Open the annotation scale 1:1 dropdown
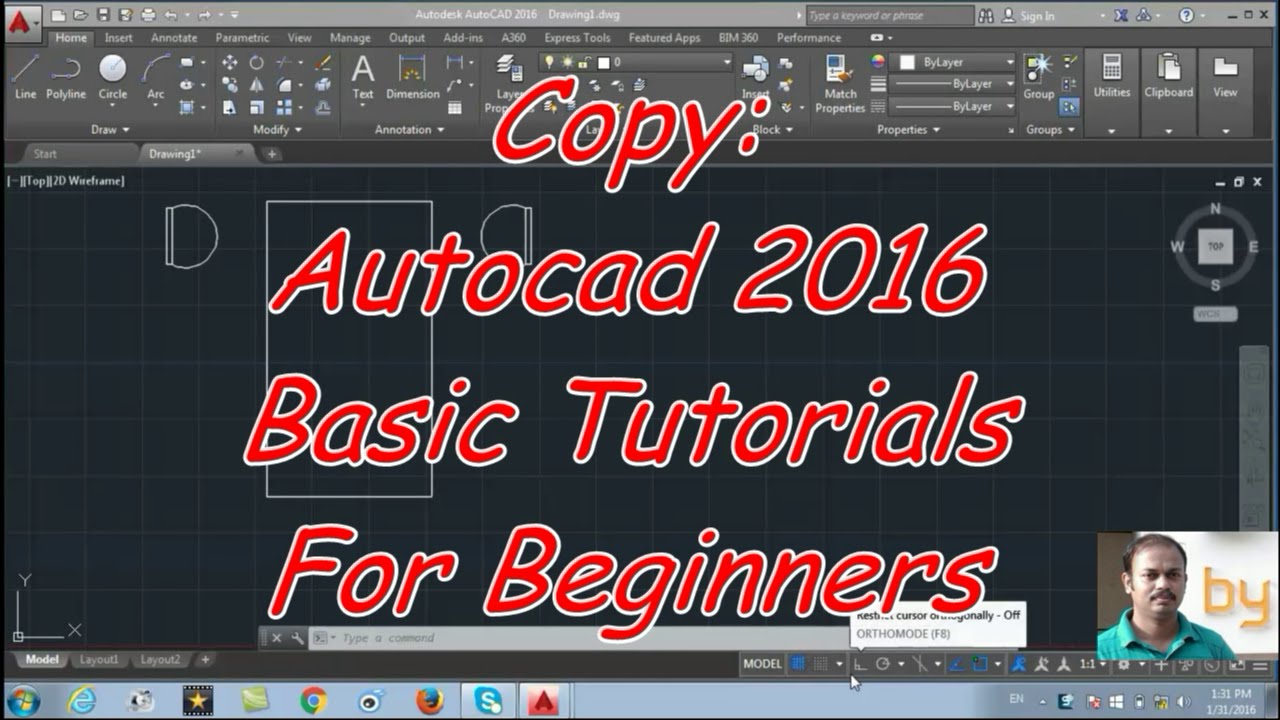Image resolution: width=1280 pixels, height=720 pixels. 1092,664
